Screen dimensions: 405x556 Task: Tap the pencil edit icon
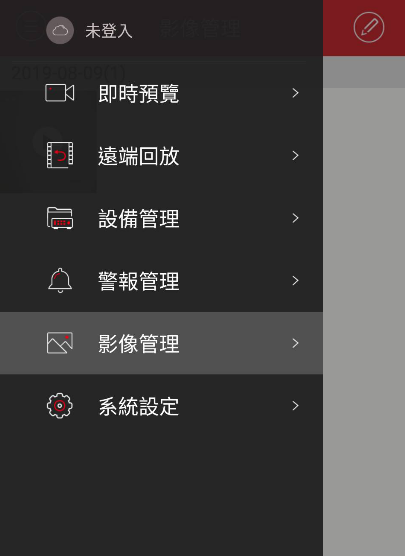(369, 27)
